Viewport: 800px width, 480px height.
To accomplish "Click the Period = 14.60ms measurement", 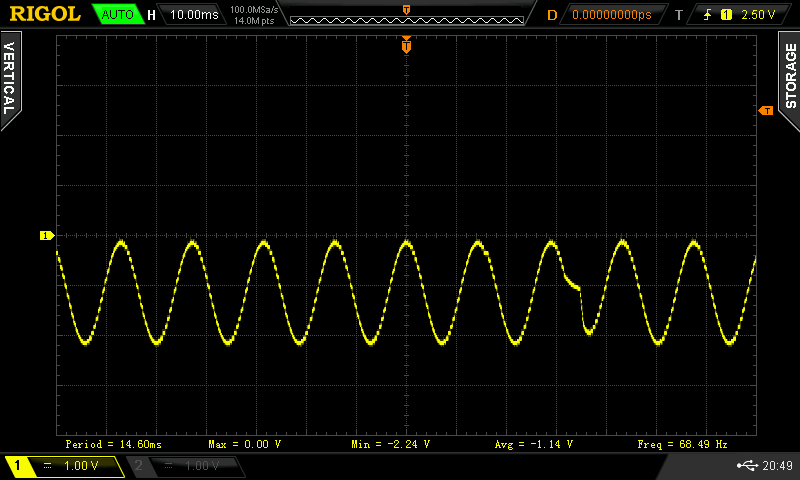I will 113,444.
